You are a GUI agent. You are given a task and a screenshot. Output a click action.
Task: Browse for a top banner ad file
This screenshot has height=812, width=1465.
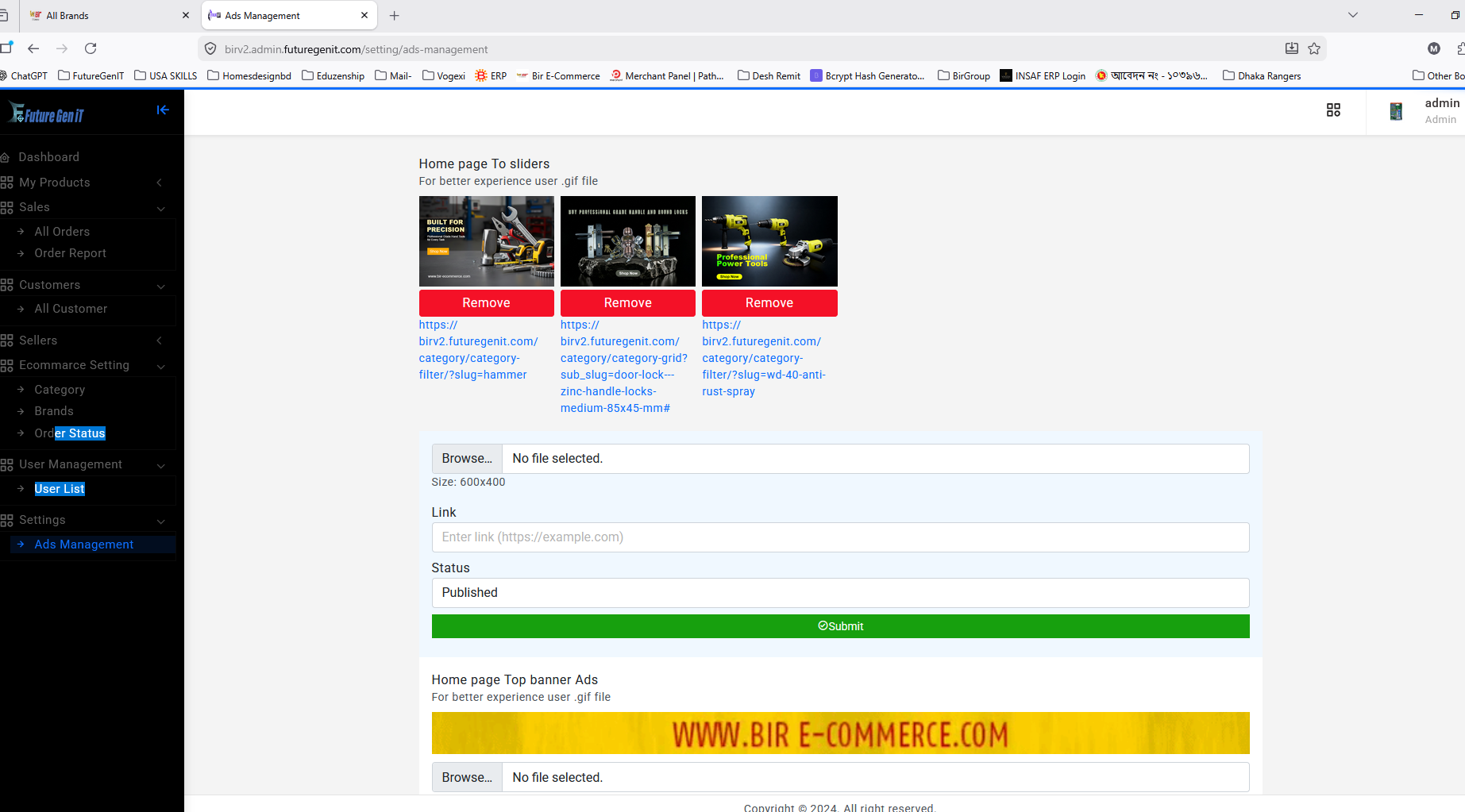point(467,778)
